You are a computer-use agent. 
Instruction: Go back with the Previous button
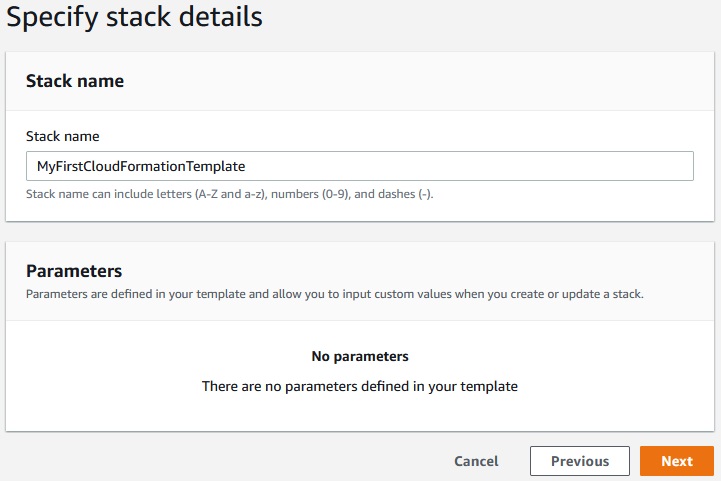580,461
